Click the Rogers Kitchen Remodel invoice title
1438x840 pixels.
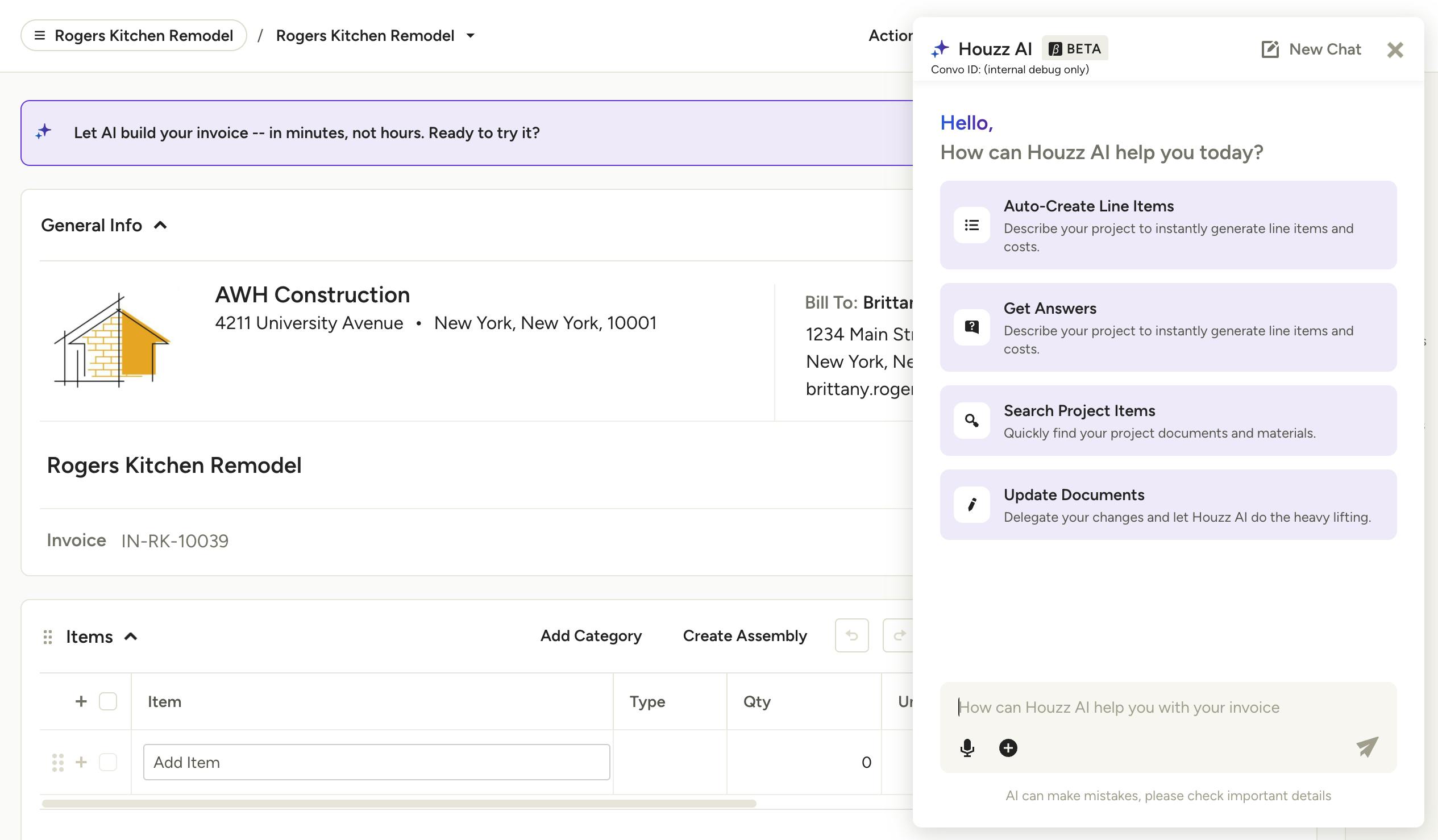click(174, 465)
